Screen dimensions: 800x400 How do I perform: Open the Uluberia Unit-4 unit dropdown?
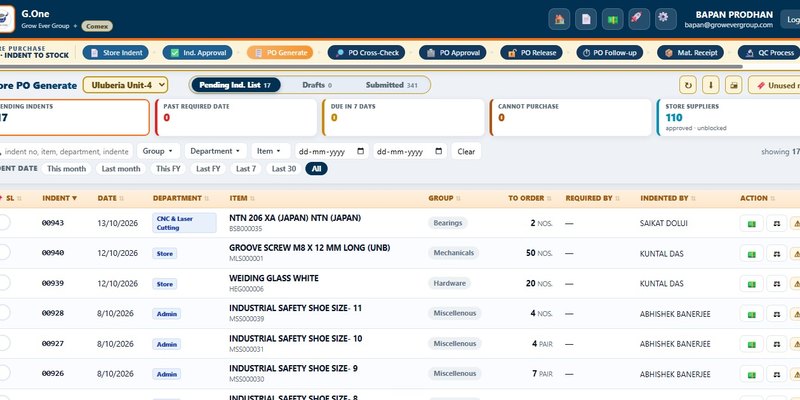click(125, 85)
